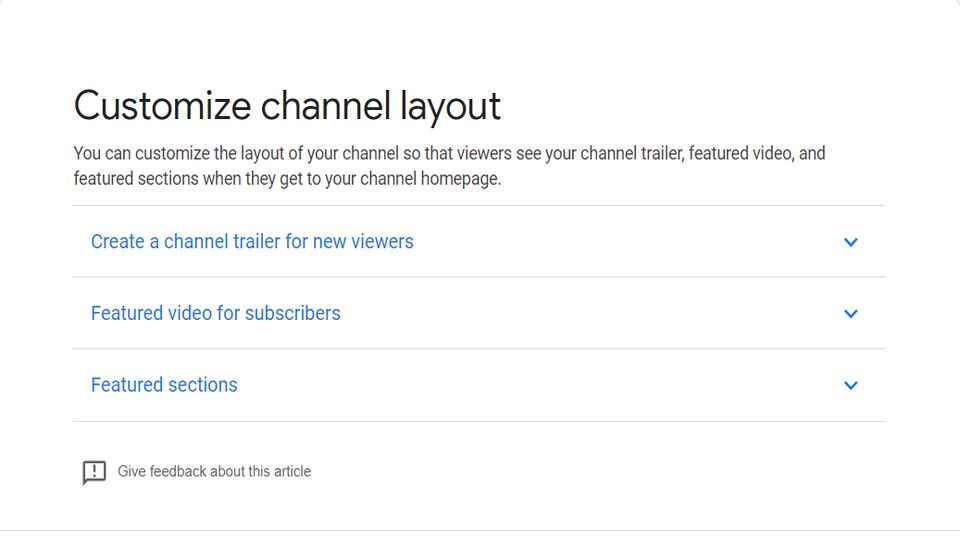
Task: Click the paragraph starting 'You can customize the layout'
Action: (x=449, y=166)
